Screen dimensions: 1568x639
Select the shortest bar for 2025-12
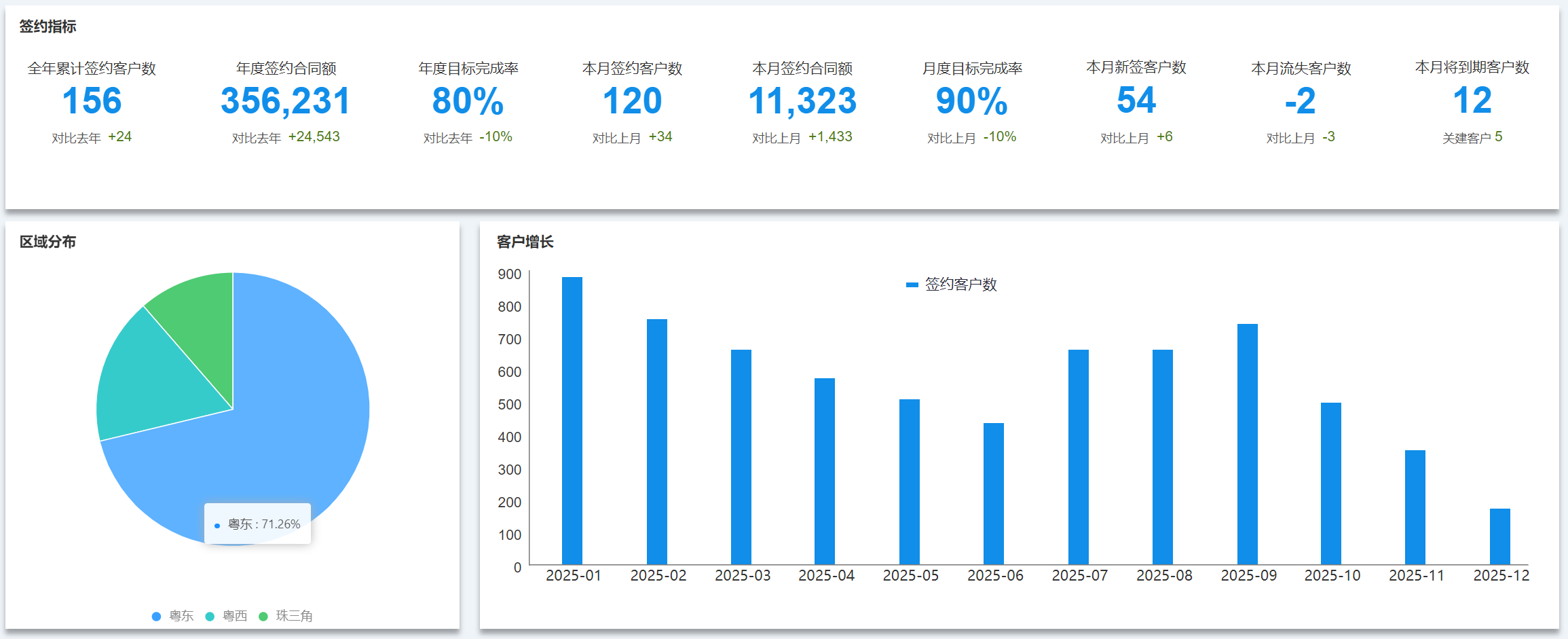click(1499, 536)
